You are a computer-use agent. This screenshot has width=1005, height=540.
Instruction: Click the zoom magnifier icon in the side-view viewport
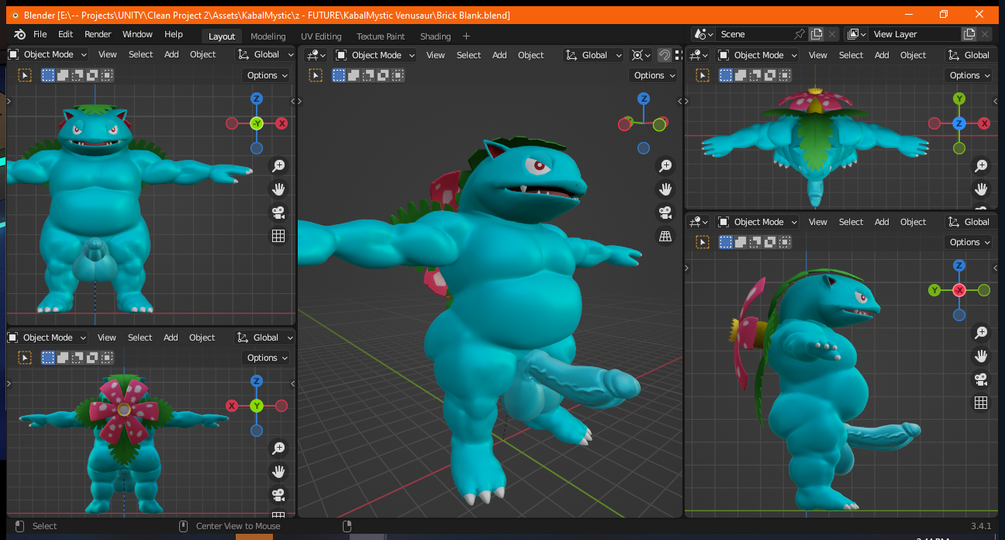point(981,332)
